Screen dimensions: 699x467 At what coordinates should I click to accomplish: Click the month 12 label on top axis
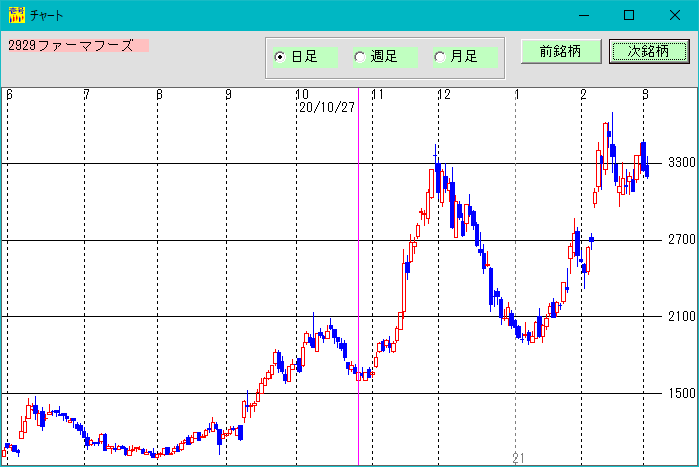point(443,94)
